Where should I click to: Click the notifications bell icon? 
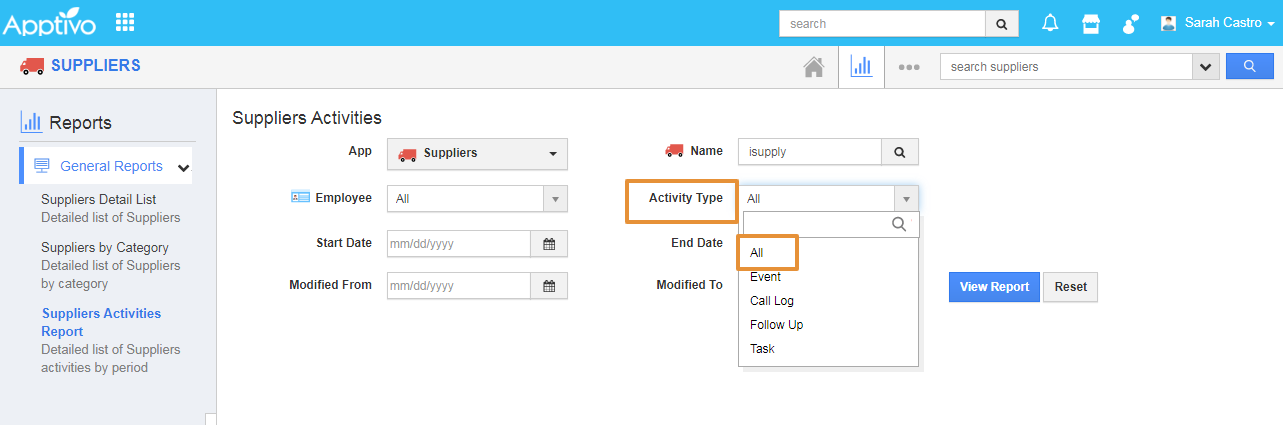1050,23
